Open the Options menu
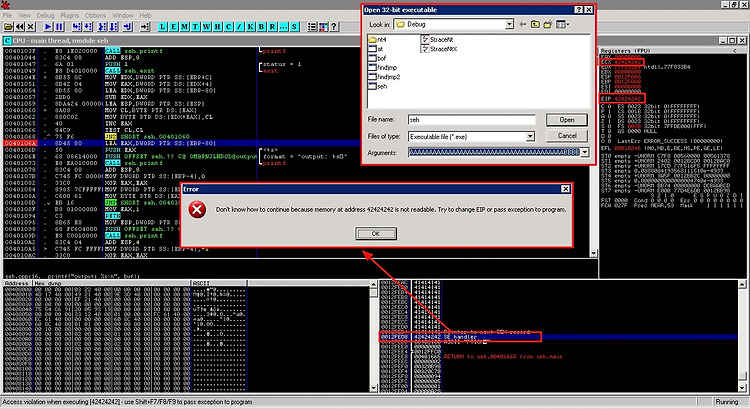Viewport: 750px width, 409px height. [96, 15]
